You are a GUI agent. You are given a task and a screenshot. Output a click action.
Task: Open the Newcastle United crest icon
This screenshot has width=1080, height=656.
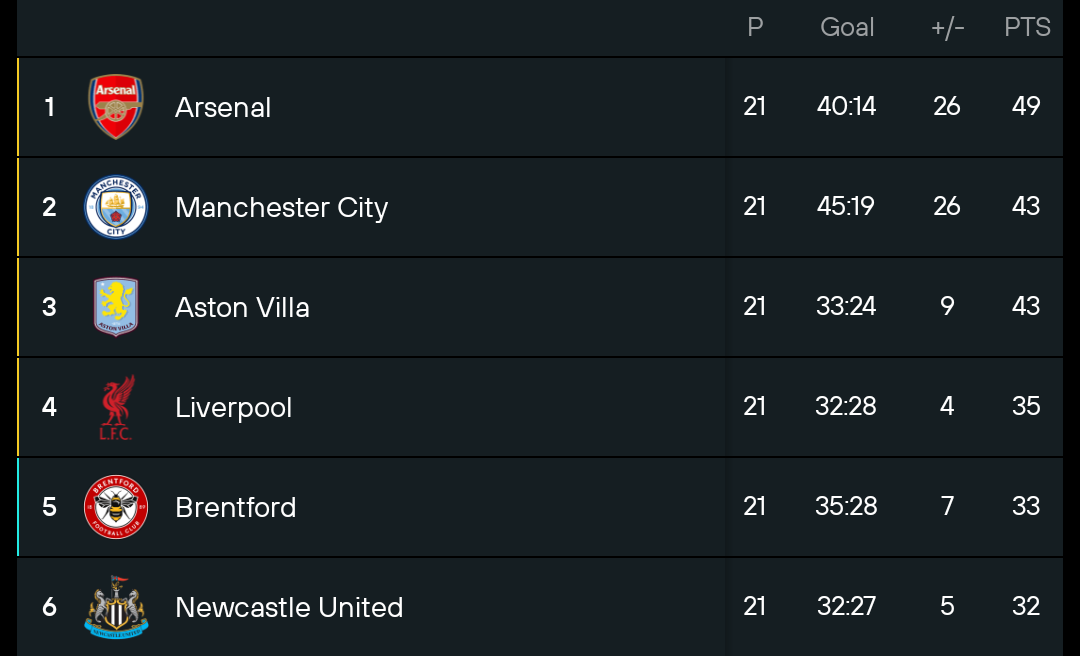[116, 607]
